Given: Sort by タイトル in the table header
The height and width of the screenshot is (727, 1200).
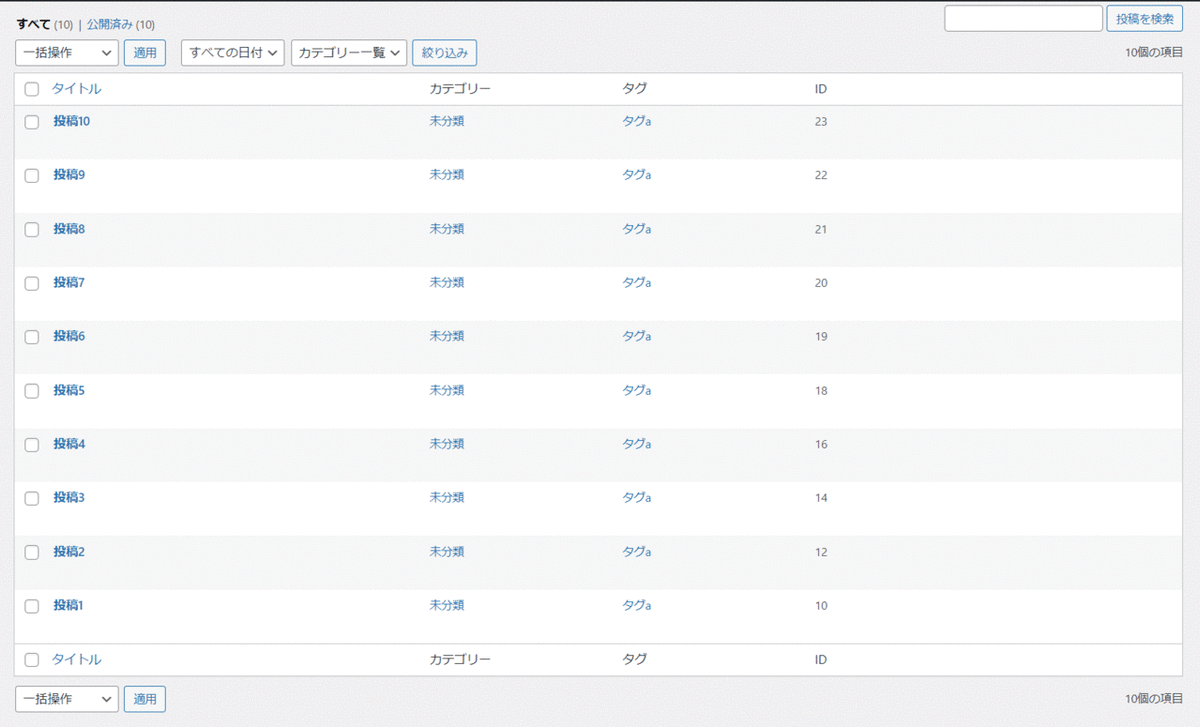Looking at the screenshot, I should [77, 89].
